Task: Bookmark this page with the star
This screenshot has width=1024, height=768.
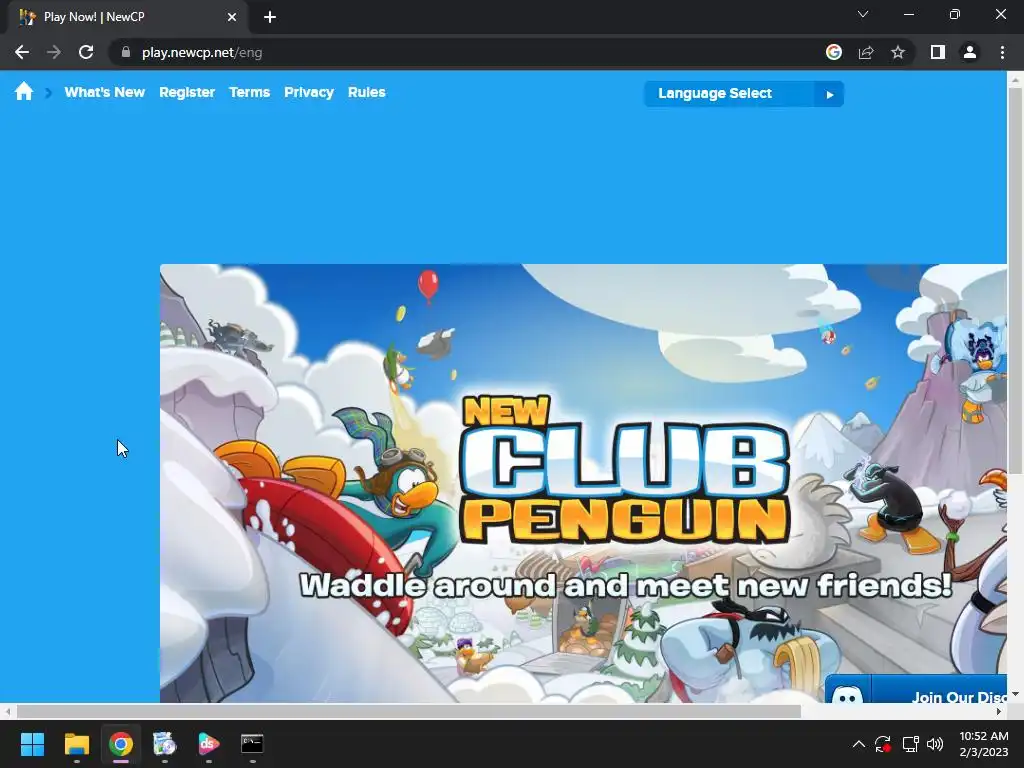Action: point(898,52)
